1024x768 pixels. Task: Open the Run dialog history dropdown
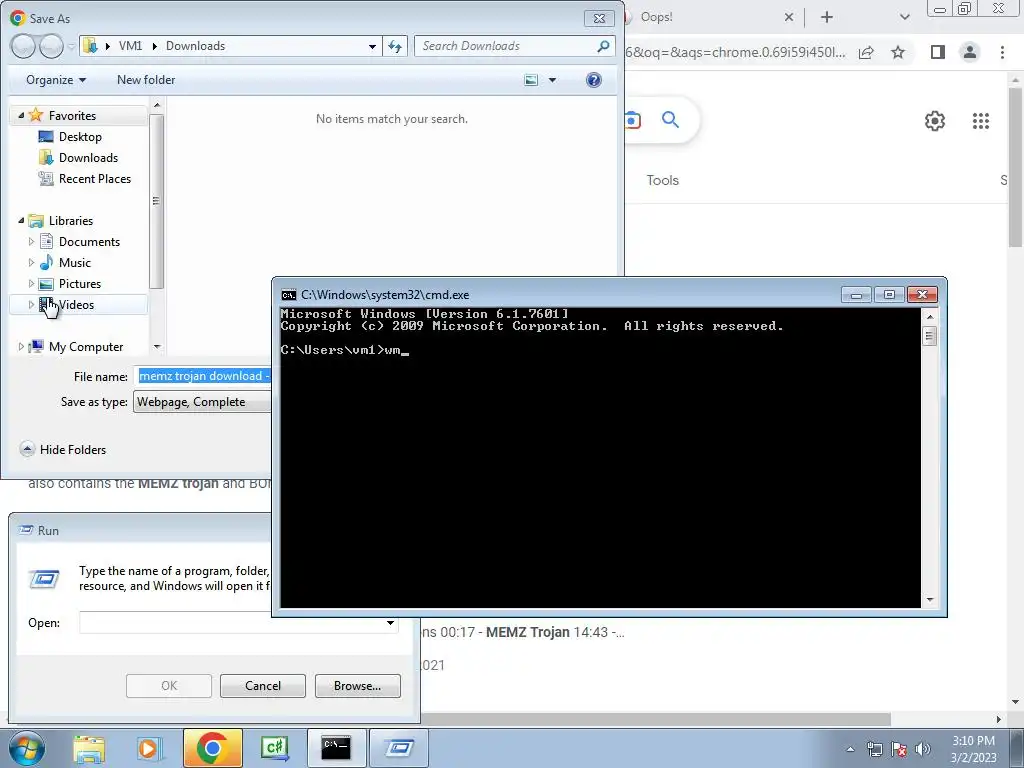[x=390, y=622]
